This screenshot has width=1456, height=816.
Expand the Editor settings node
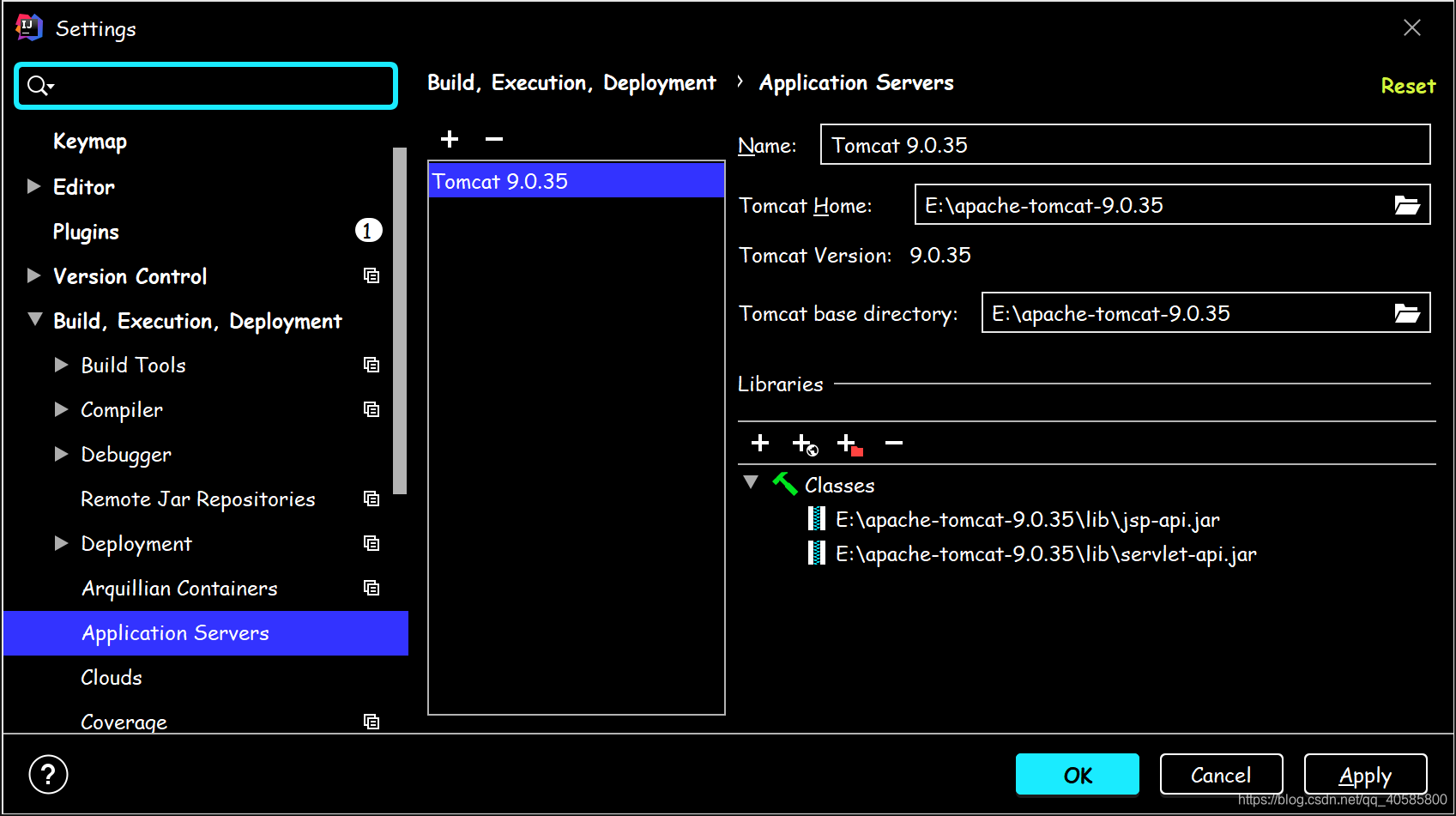(x=34, y=186)
